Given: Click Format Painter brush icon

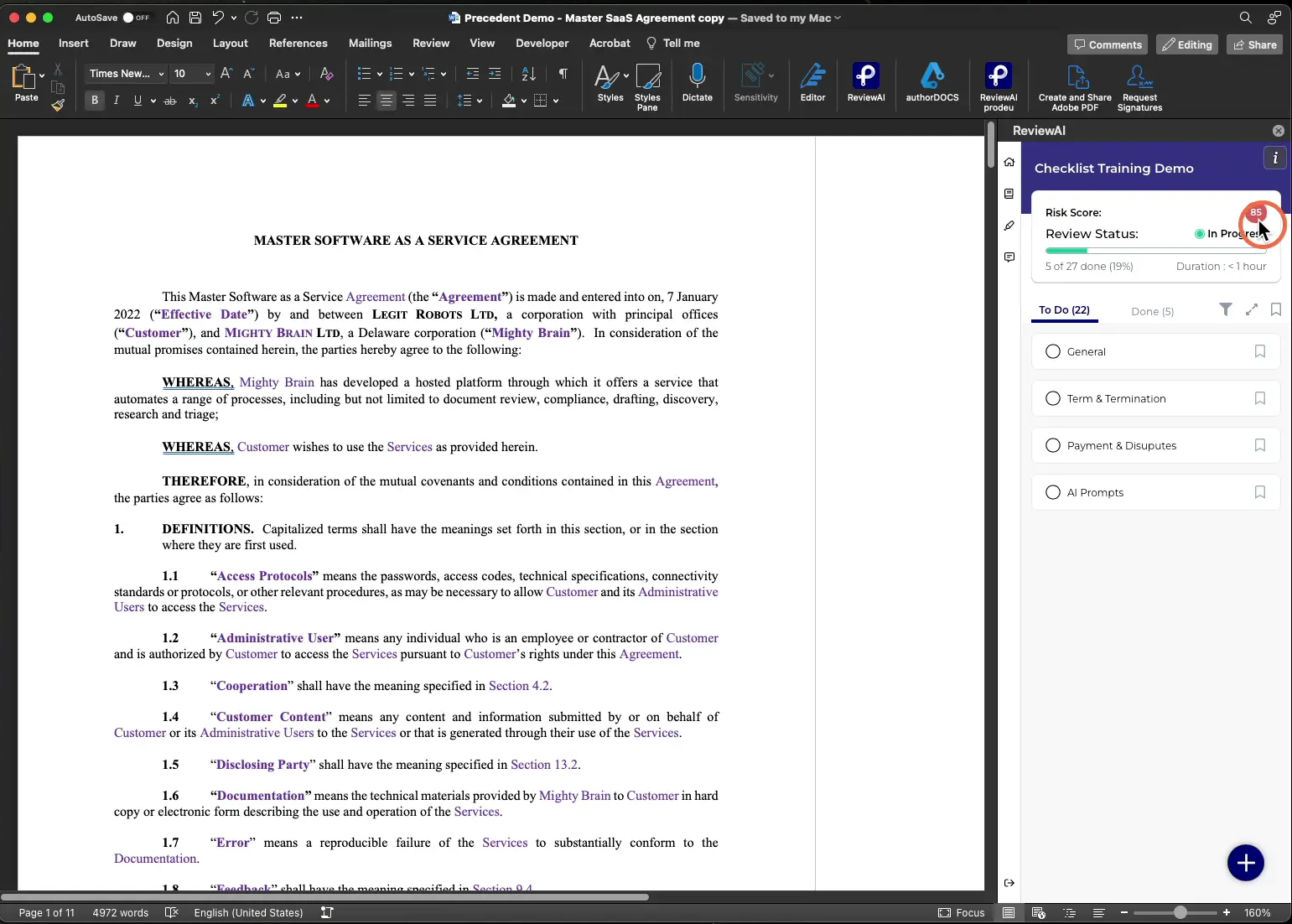Looking at the screenshot, I should click(58, 105).
